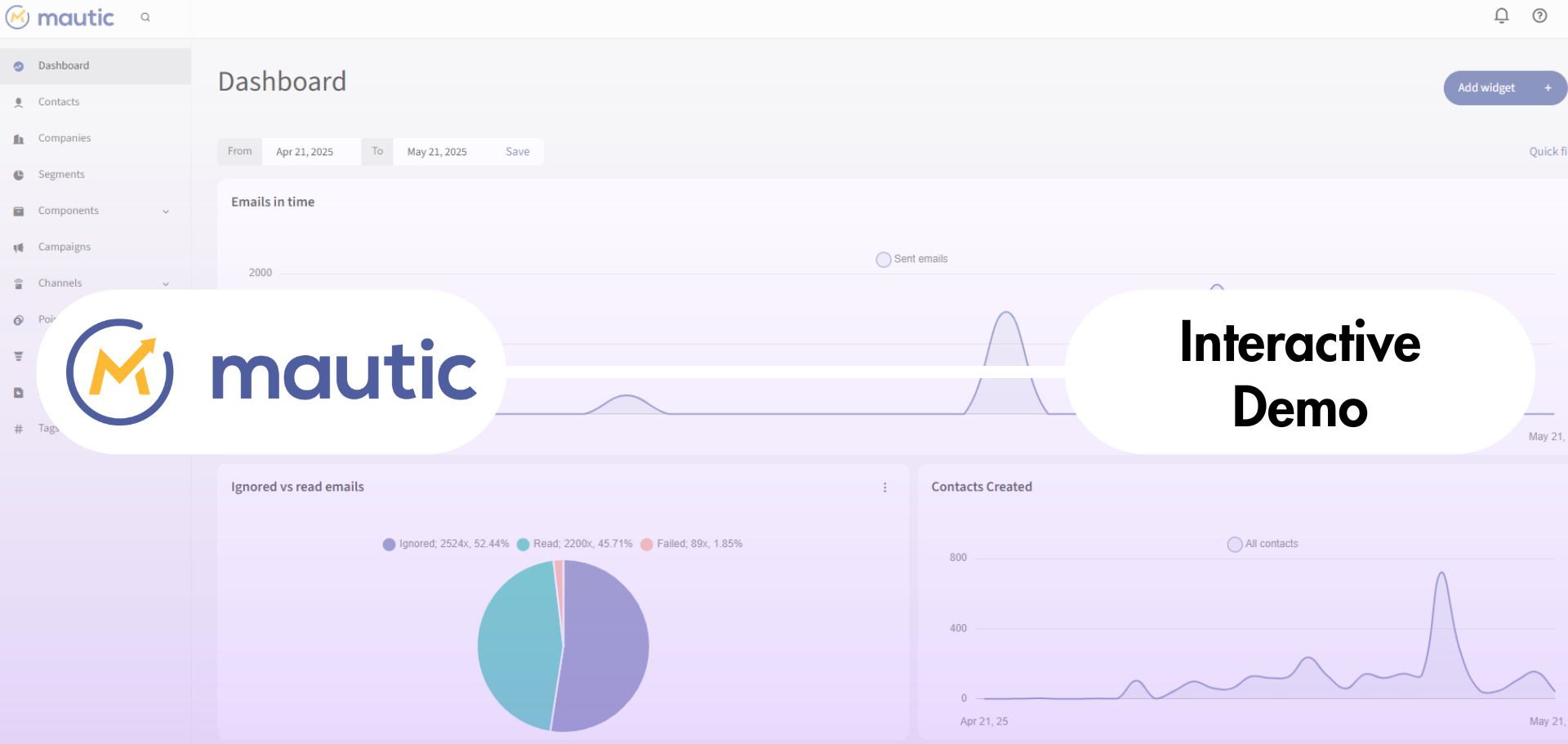Click the Tags hash icon in the sidebar
This screenshot has width=1568, height=744.
19,429
